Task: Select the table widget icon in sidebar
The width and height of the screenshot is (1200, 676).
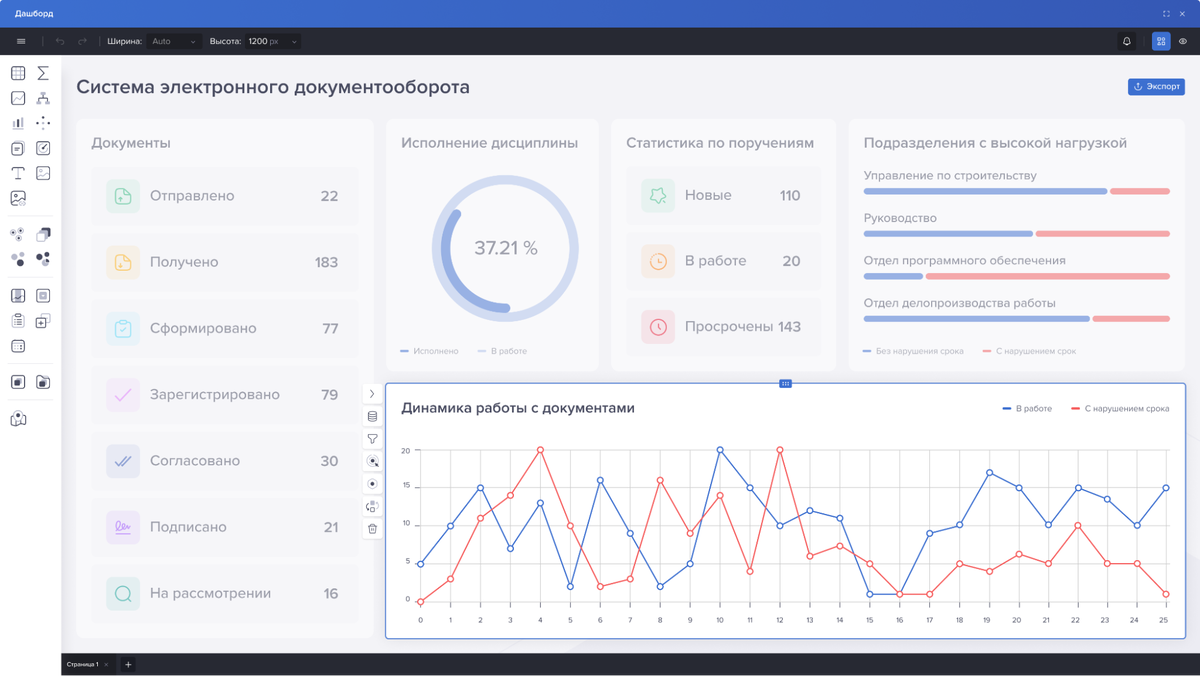Action: [x=18, y=73]
